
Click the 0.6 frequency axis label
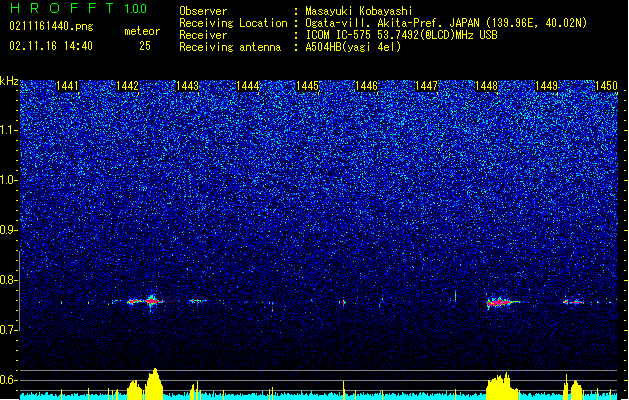(9, 380)
